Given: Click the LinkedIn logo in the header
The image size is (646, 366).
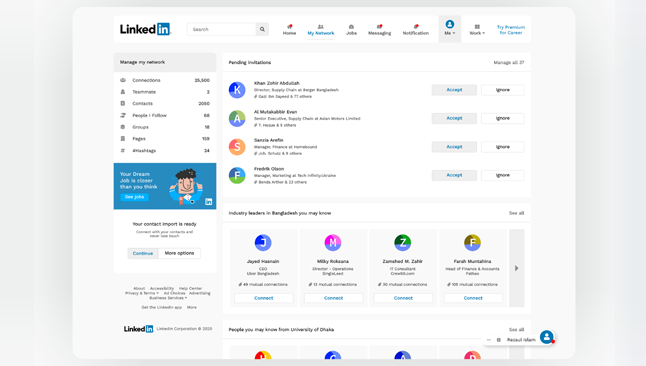Looking at the screenshot, I should (x=145, y=29).
